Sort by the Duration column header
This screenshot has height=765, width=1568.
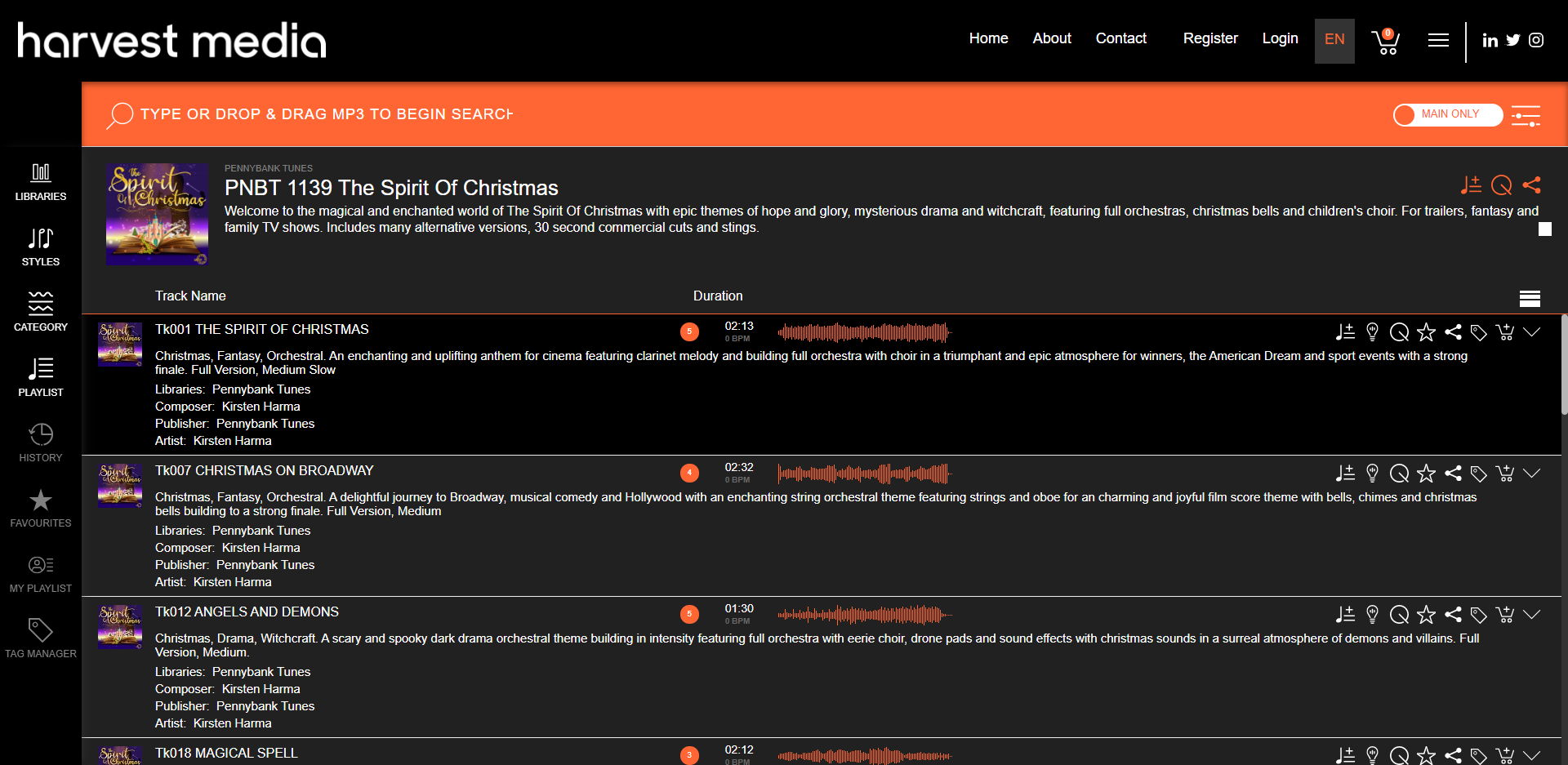tap(718, 296)
